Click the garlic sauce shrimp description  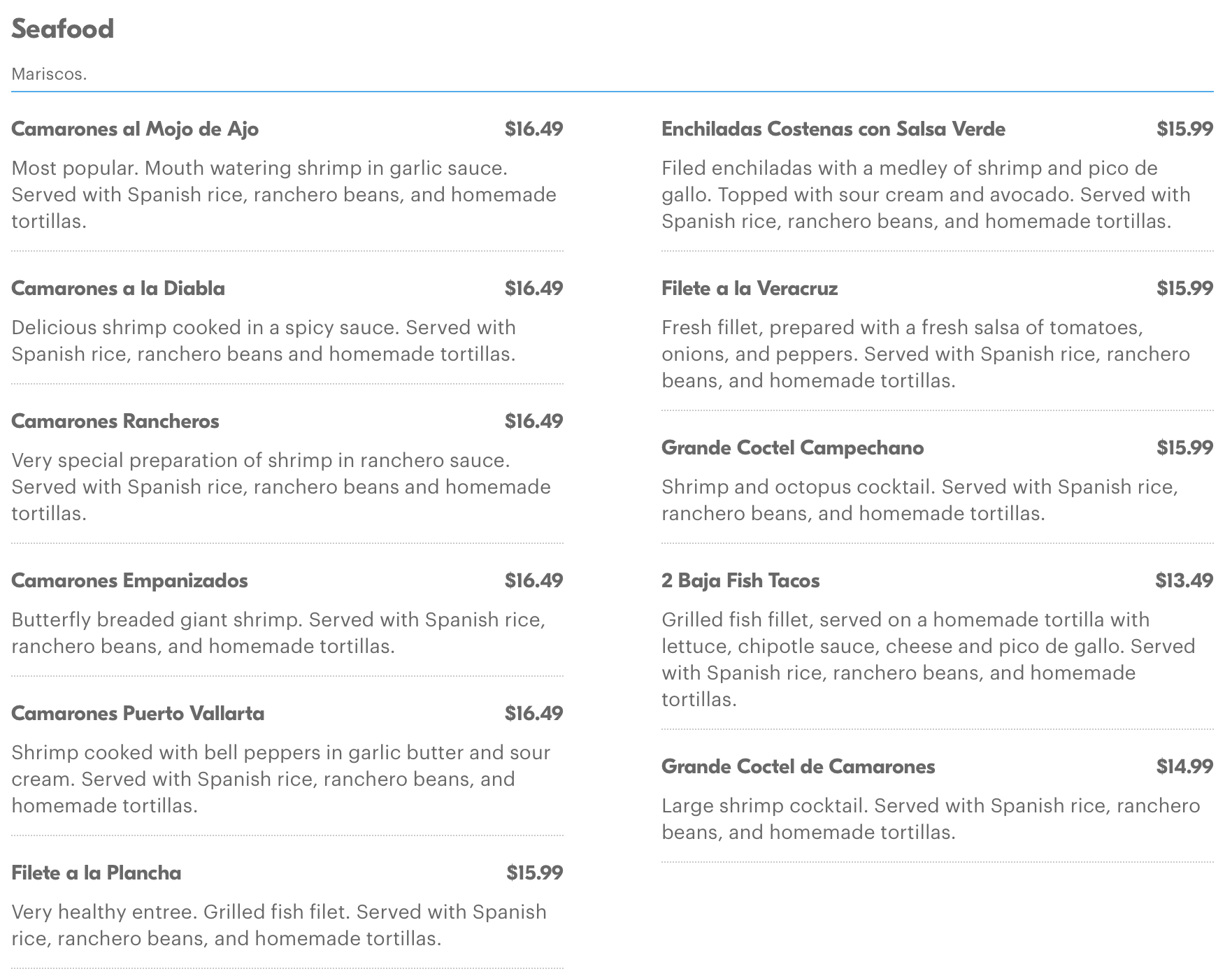(284, 194)
